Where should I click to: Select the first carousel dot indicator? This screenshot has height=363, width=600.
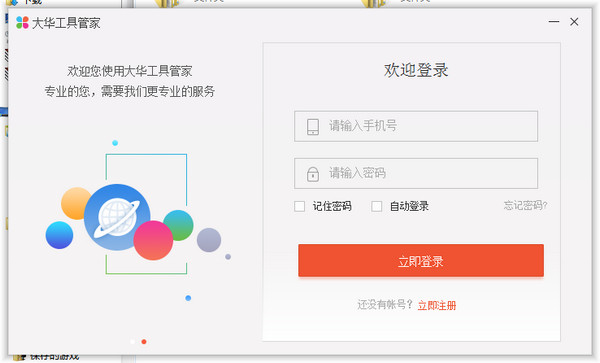coord(132,342)
